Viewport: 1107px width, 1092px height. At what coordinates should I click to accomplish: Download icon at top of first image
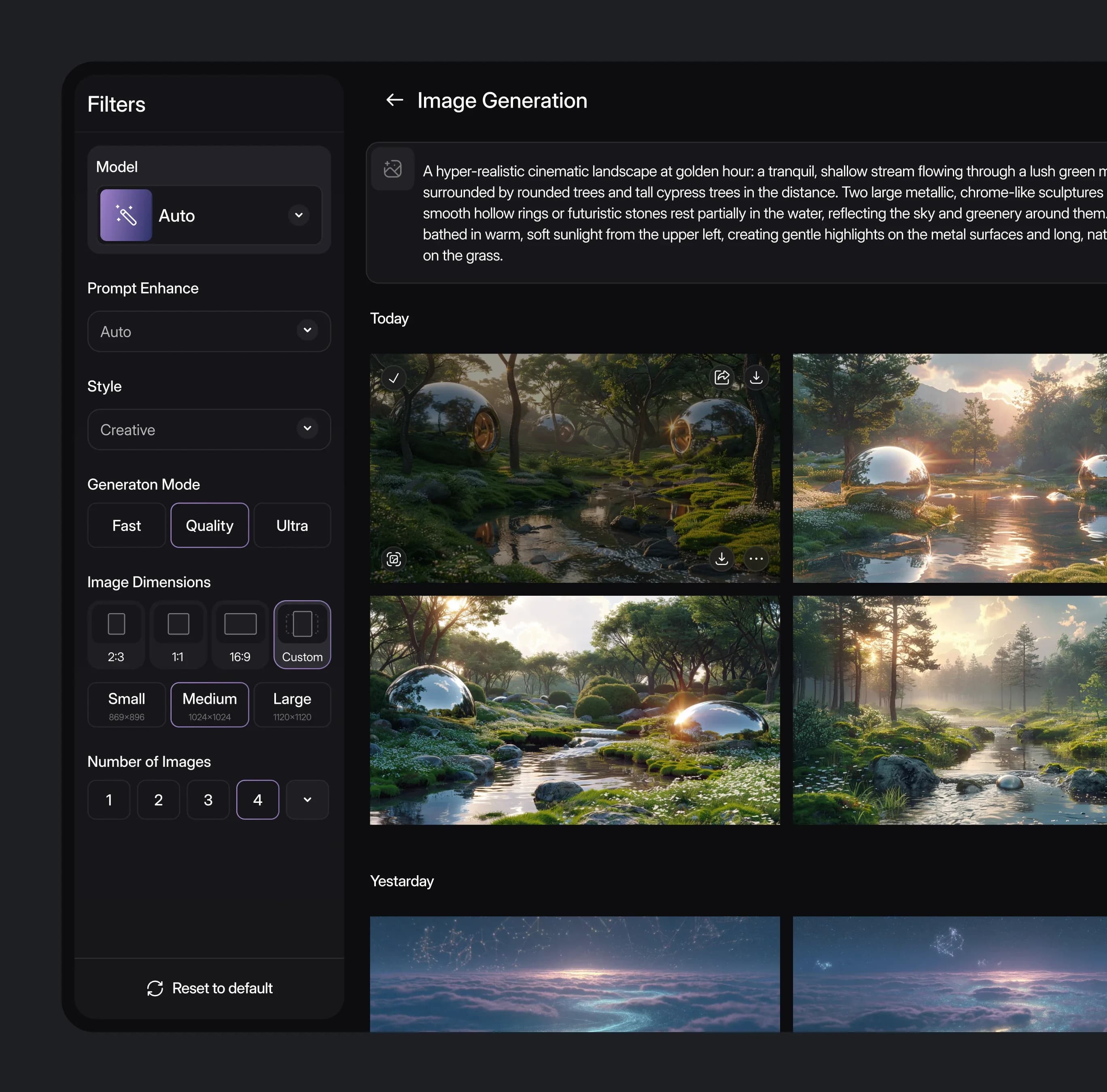point(756,377)
